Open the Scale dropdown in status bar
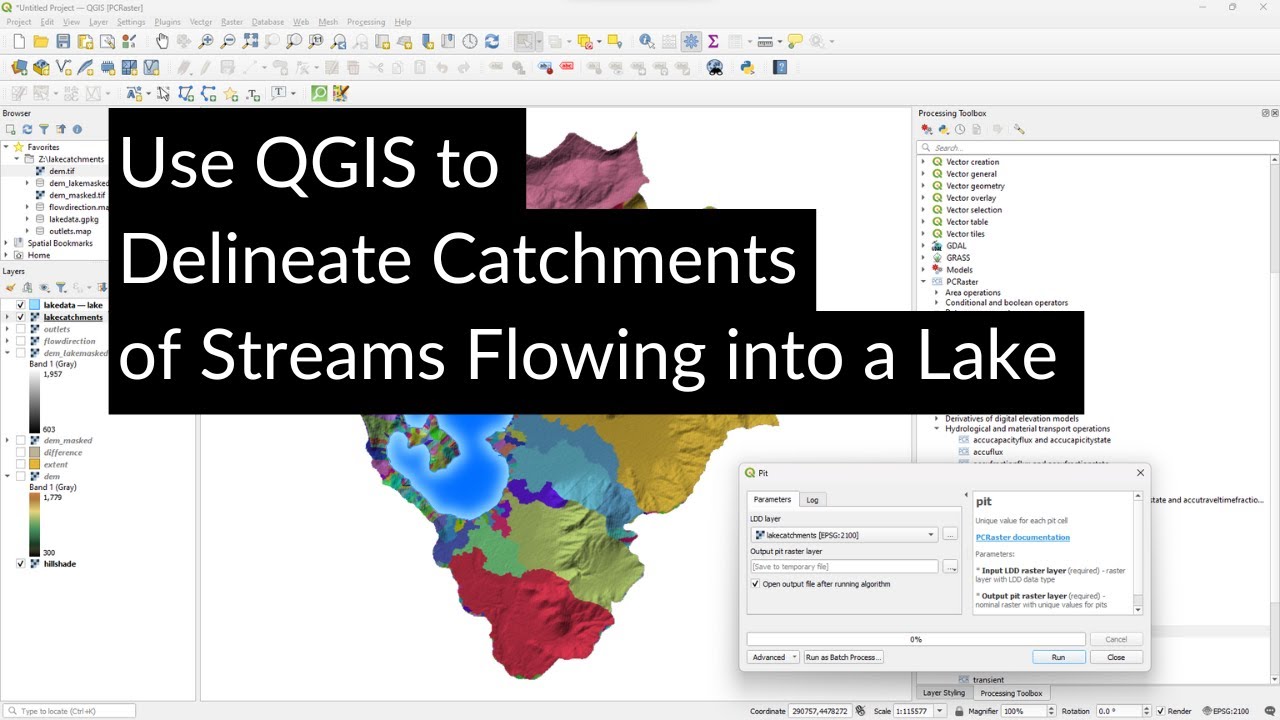 (939, 711)
